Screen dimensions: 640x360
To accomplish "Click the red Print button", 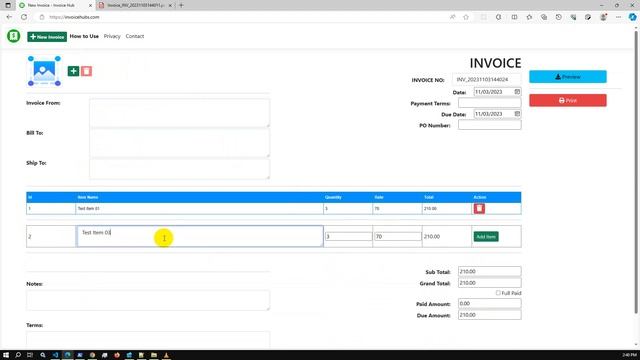I will pyautogui.click(x=568, y=100).
